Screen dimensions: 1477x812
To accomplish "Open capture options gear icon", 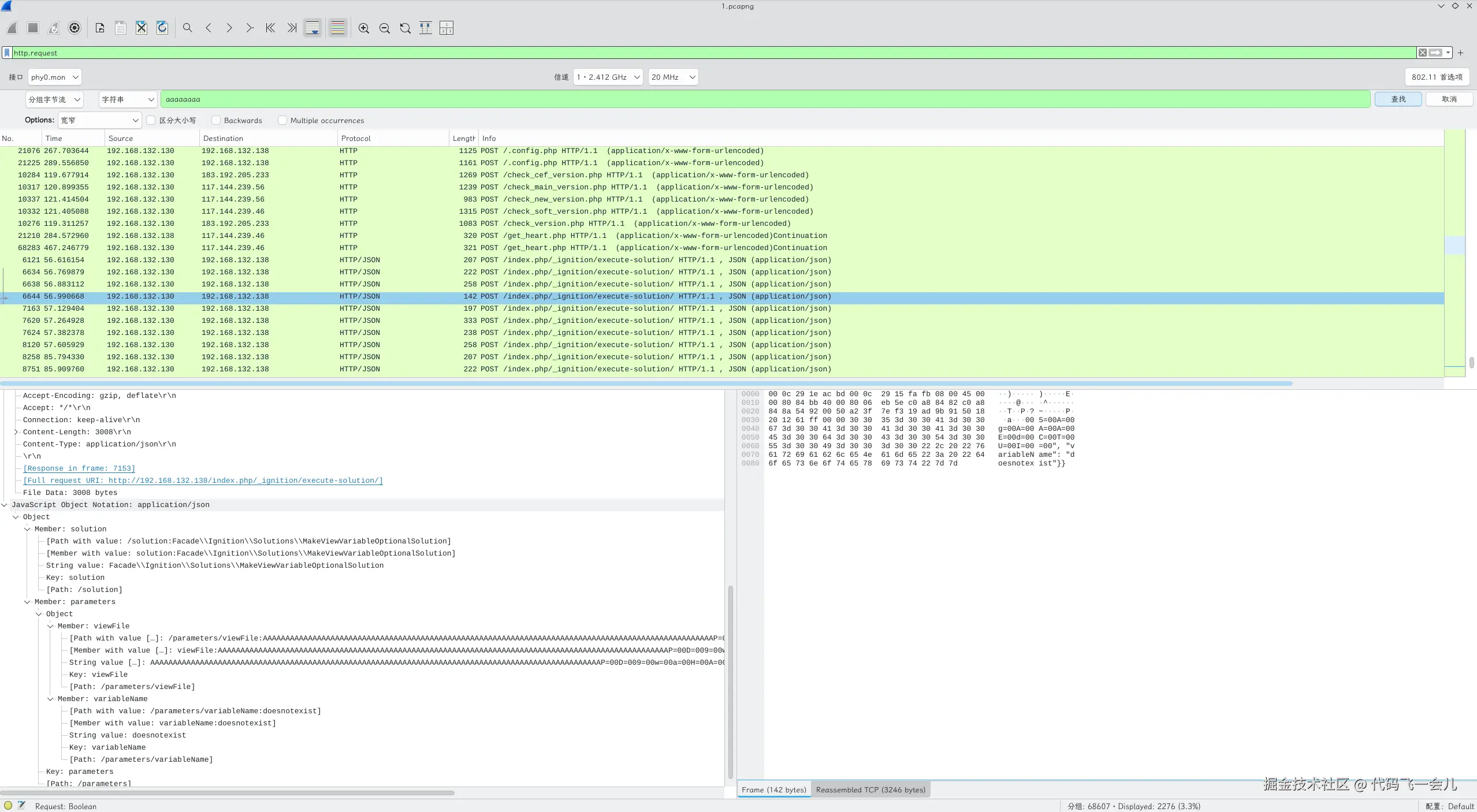I will 75,28.
